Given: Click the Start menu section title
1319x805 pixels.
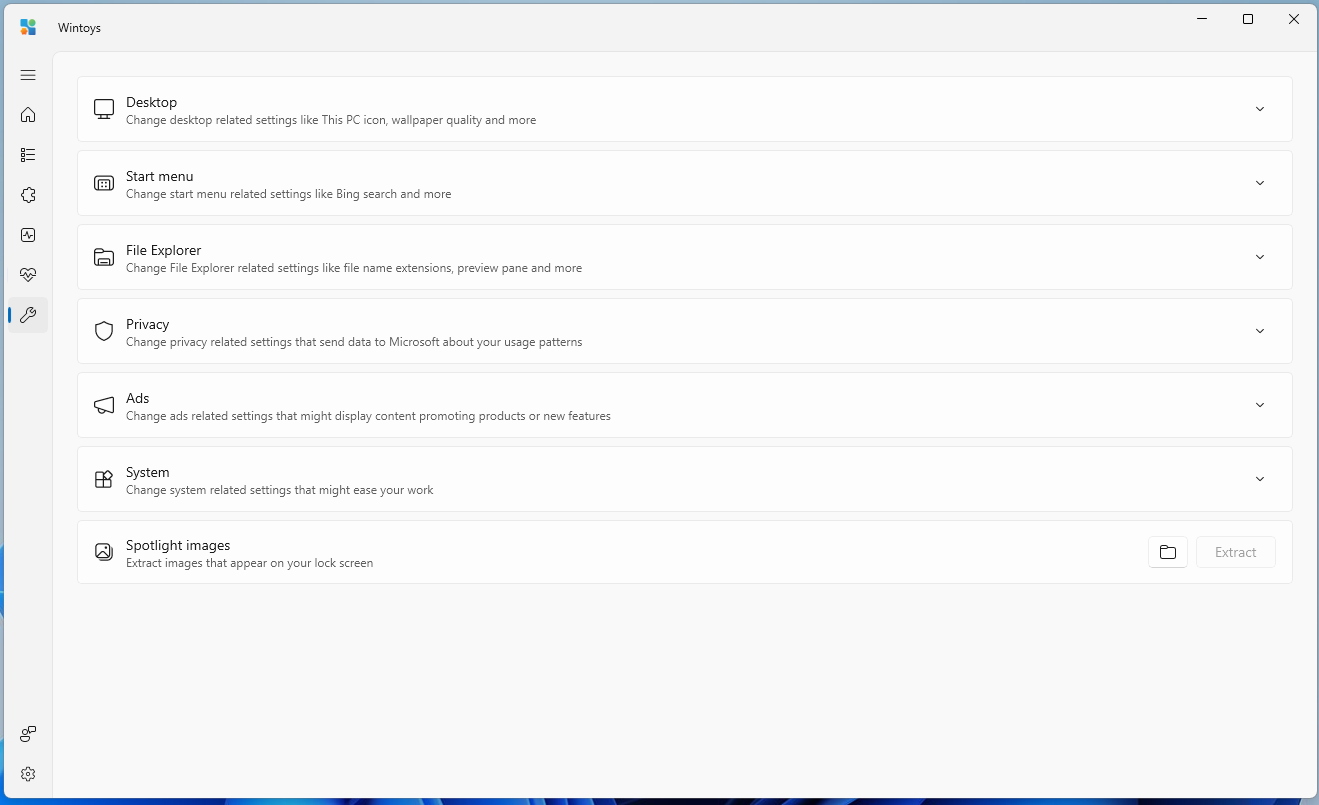Looking at the screenshot, I should tap(160, 176).
